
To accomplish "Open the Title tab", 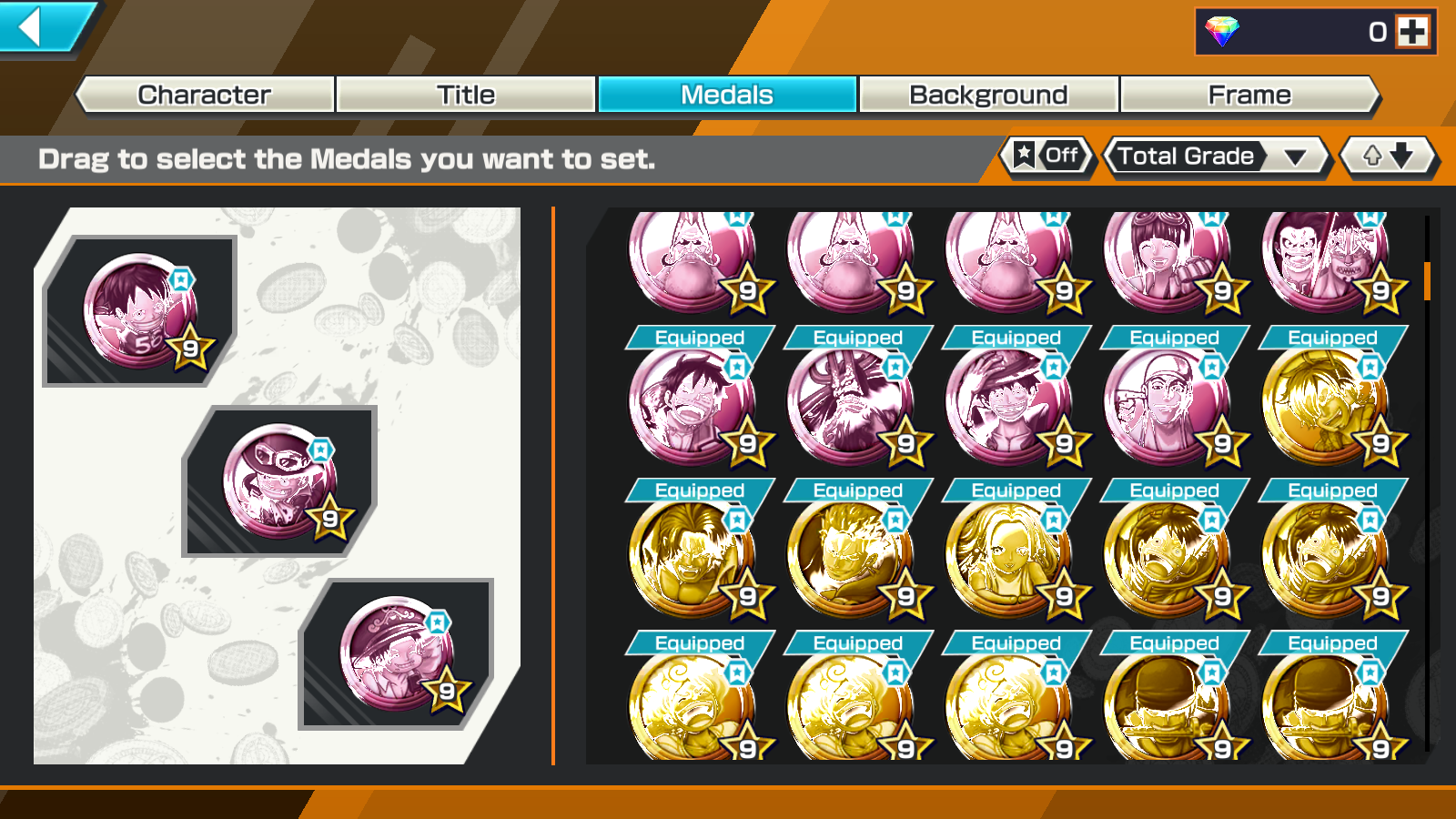I will pos(466,95).
